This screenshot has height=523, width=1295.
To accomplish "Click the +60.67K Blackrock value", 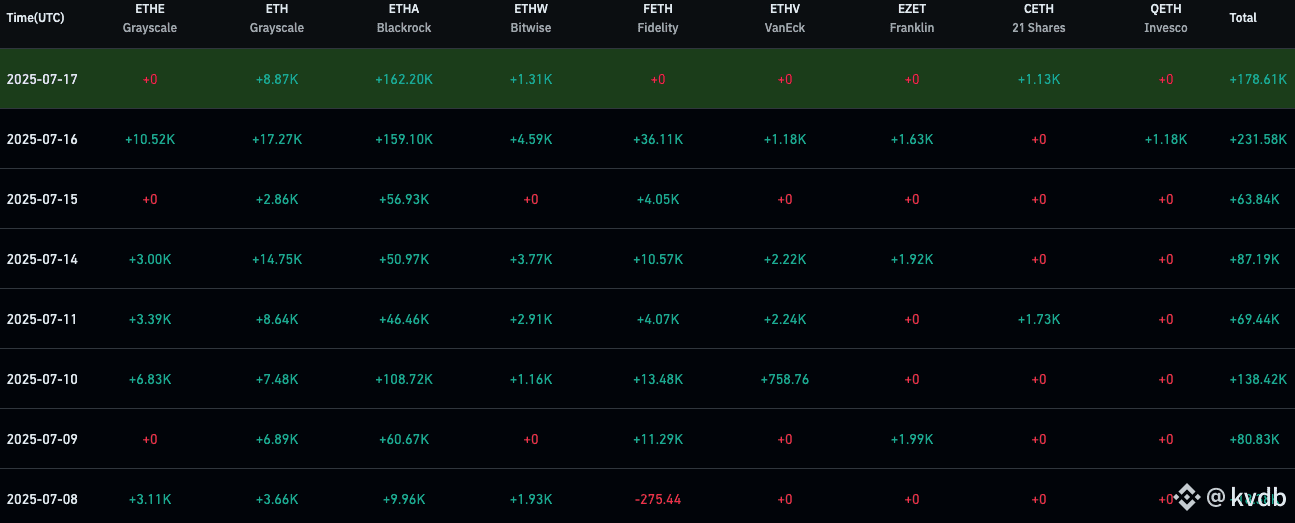I will (x=404, y=439).
